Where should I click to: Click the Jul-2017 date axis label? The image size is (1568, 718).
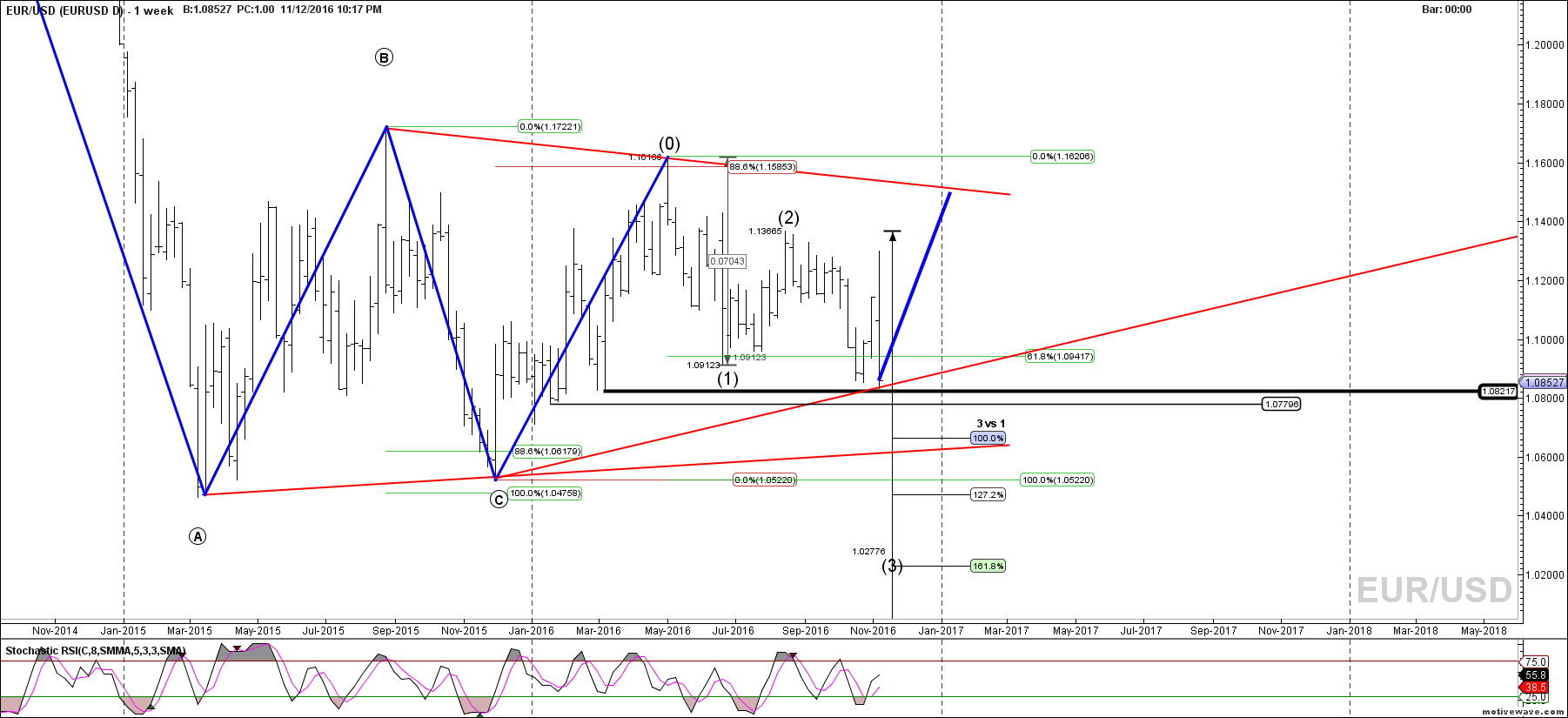point(1141,631)
